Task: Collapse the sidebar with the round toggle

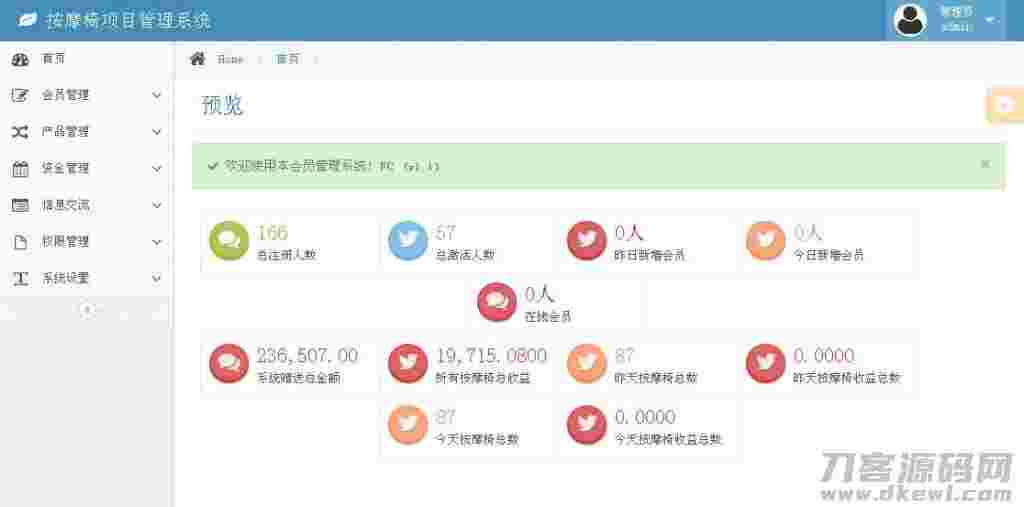Action: (x=86, y=310)
